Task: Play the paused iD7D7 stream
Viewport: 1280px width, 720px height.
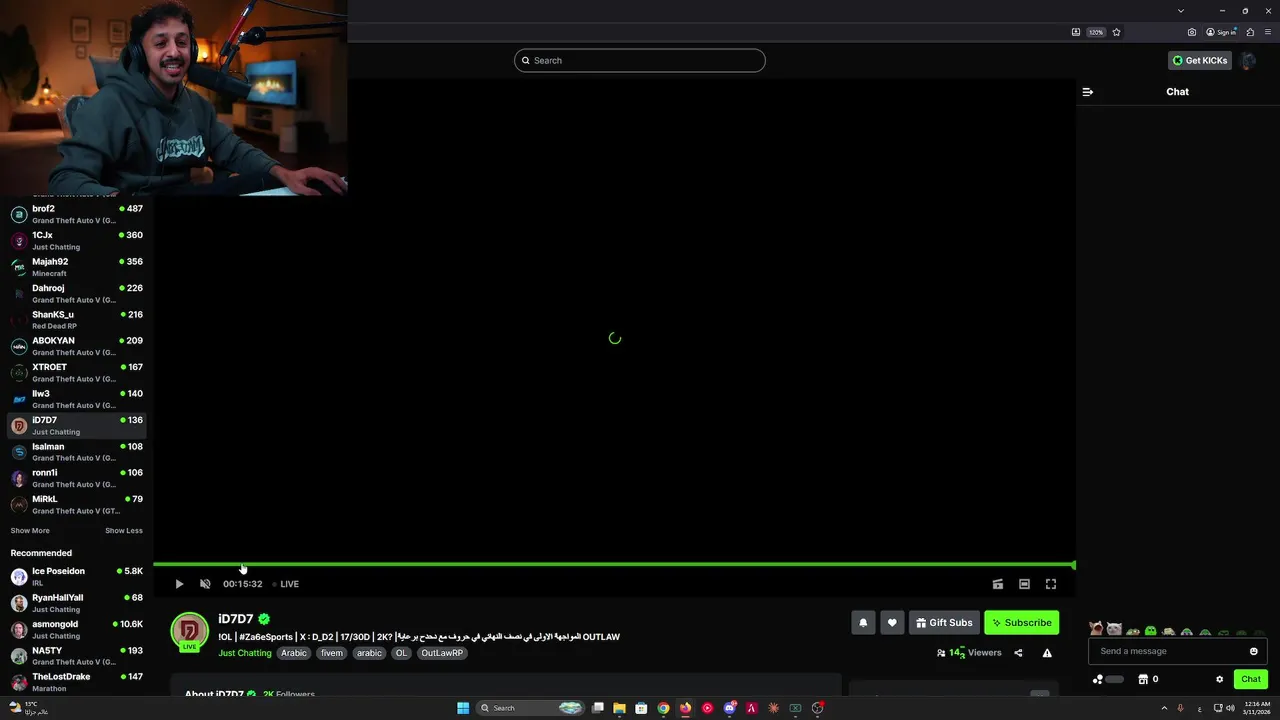Action: coord(179,584)
